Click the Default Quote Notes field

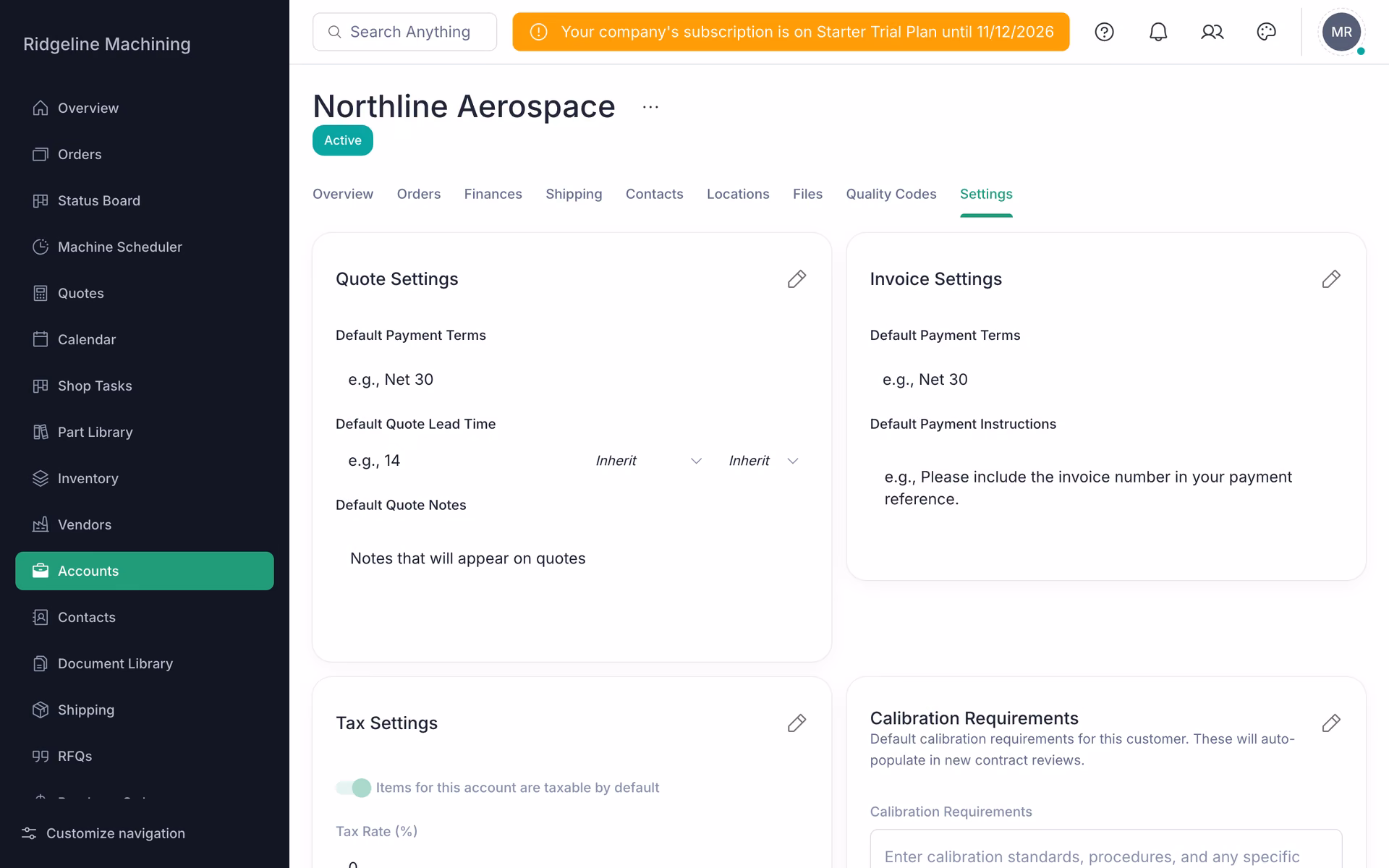572,579
